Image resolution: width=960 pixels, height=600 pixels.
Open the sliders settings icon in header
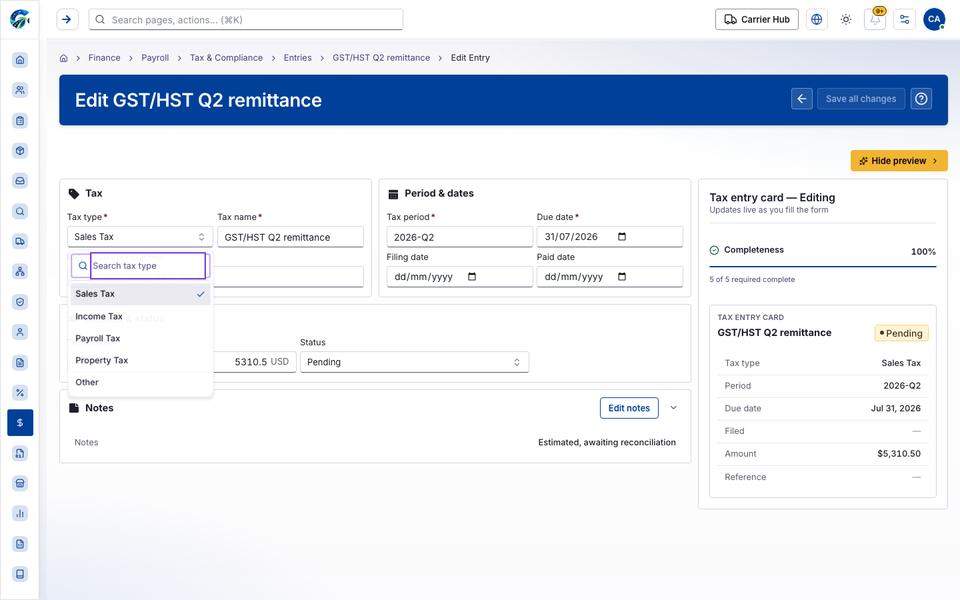coord(904,20)
